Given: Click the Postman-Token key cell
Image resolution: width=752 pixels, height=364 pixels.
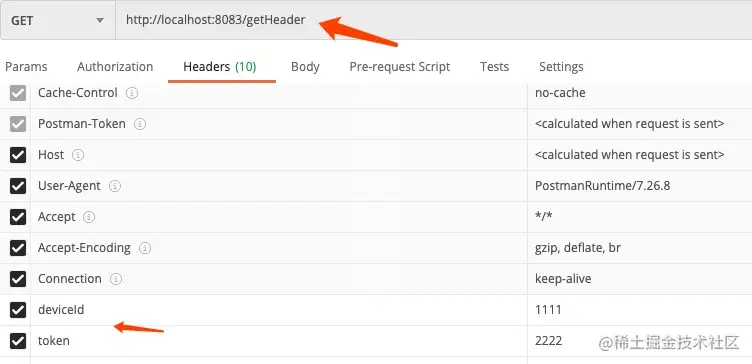Looking at the screenshot, I should point(279,124).
